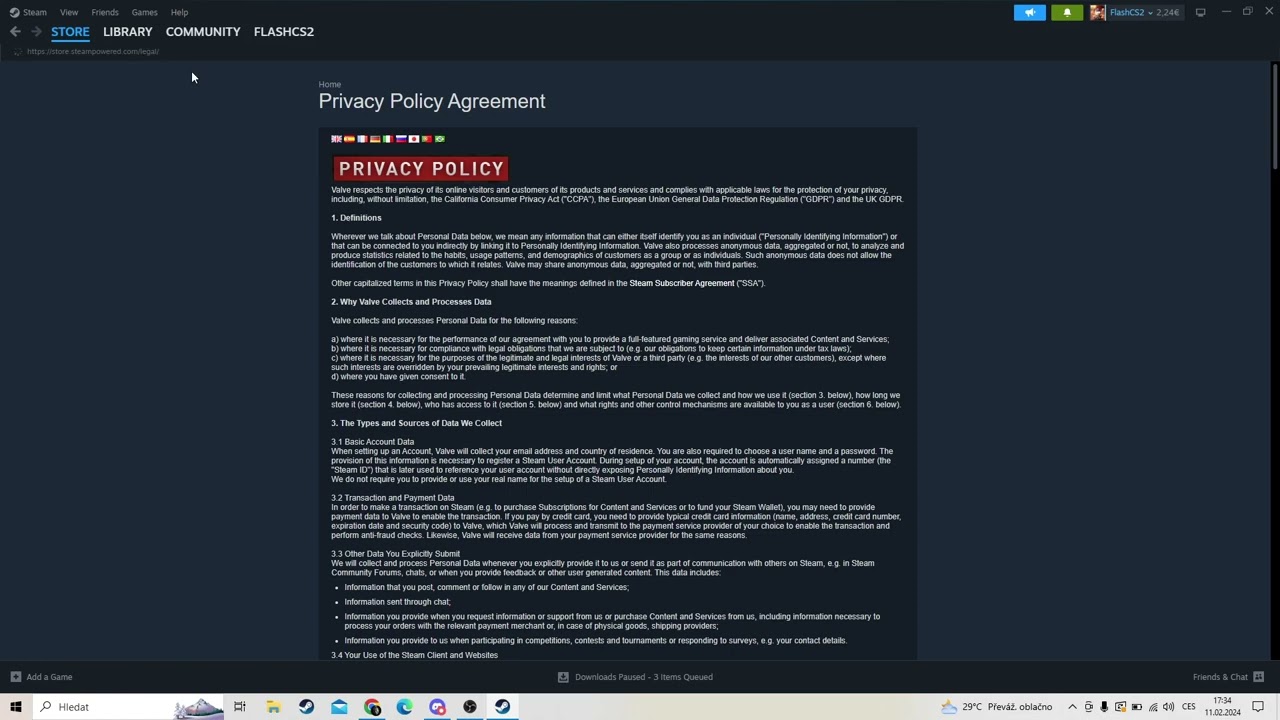Open Microsoft Edge from taskbar
The image size is (1280, 720).
[405, 707]
